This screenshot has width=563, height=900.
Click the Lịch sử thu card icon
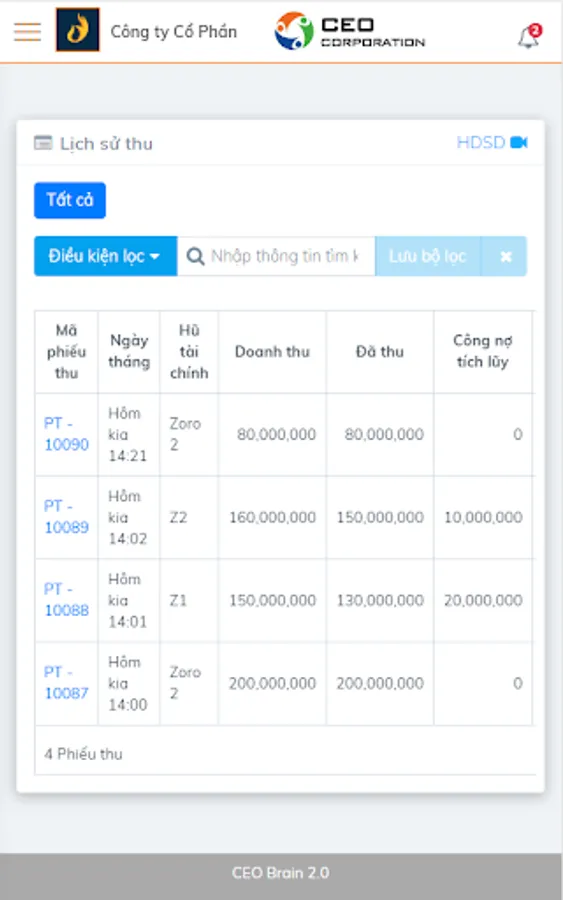[43, 142]
